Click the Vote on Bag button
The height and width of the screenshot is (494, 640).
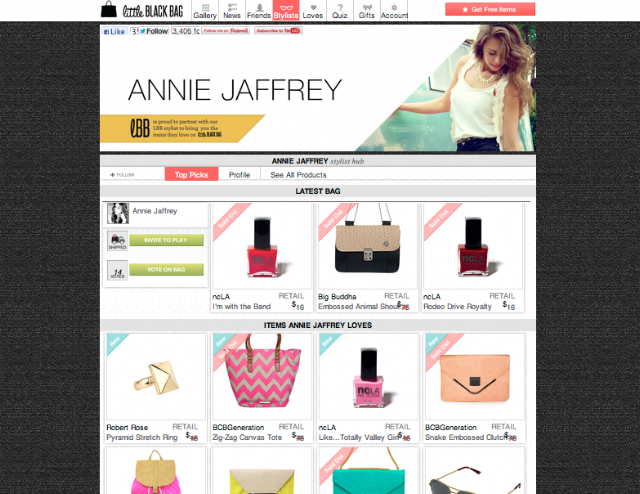coord(166,269)
